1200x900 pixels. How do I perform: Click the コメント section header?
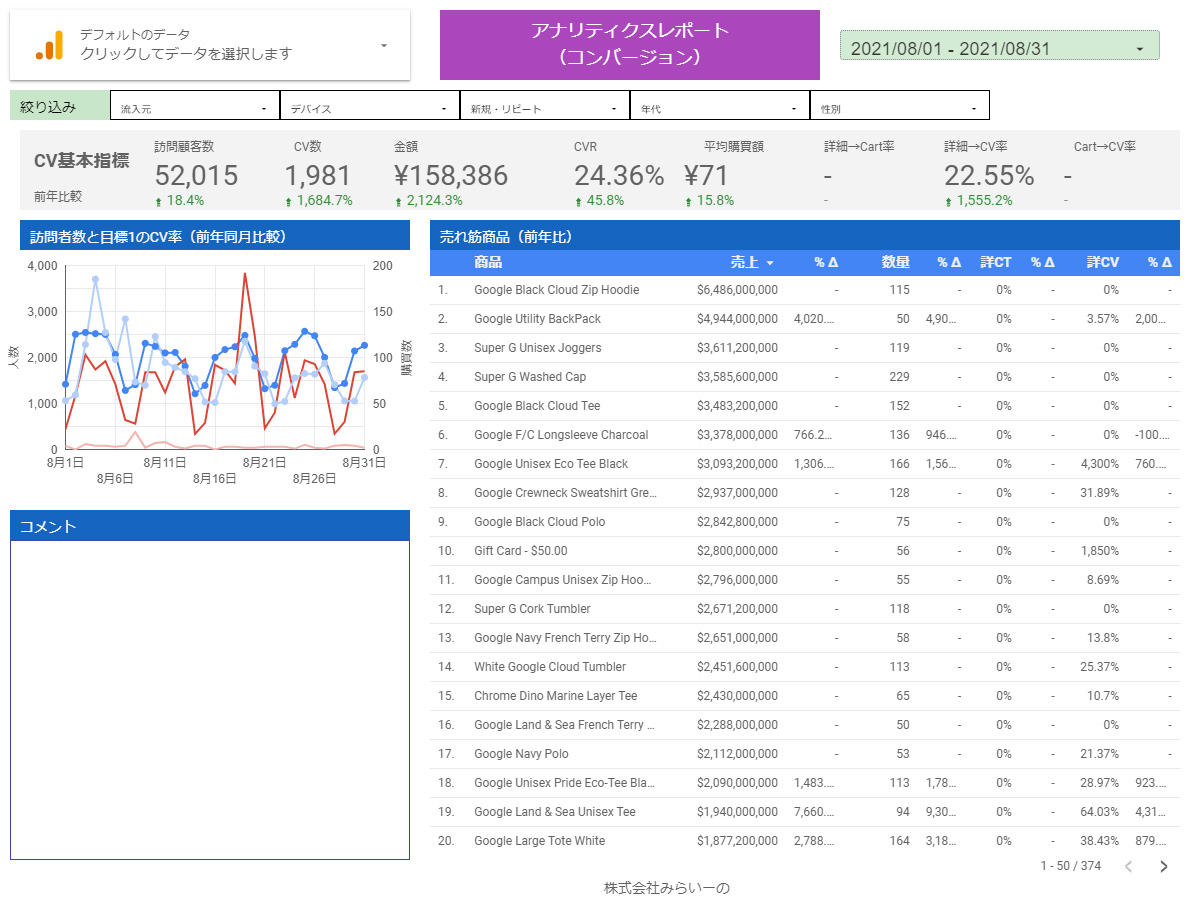210,526
